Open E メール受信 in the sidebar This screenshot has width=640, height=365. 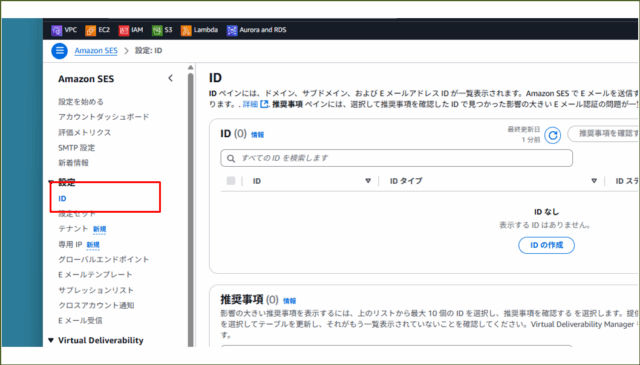pos(80,321)
